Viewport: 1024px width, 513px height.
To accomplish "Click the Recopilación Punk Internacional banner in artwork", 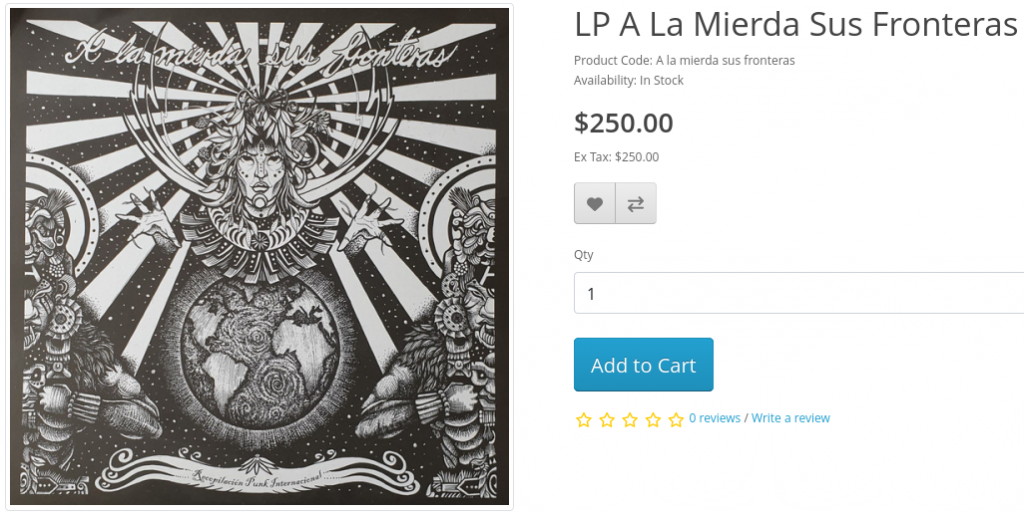I will click(257, 476).
